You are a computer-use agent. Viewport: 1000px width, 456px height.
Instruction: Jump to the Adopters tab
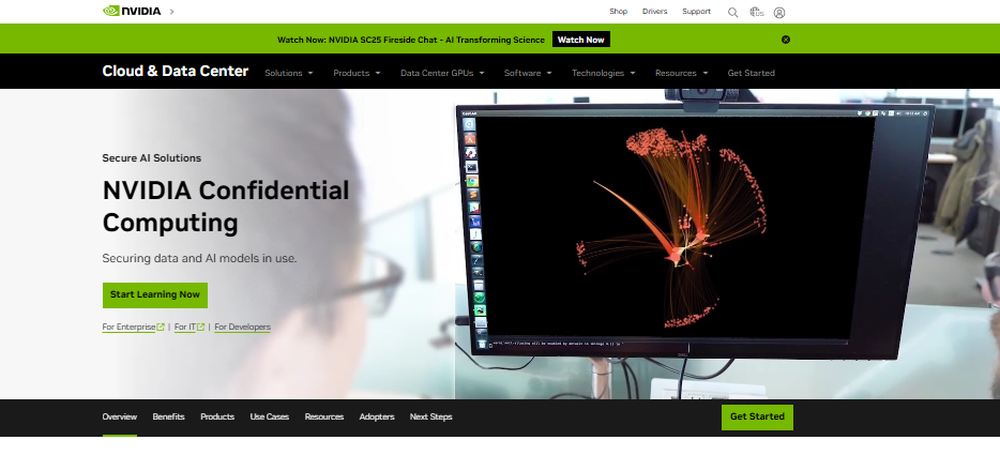[x=377, y=417]
